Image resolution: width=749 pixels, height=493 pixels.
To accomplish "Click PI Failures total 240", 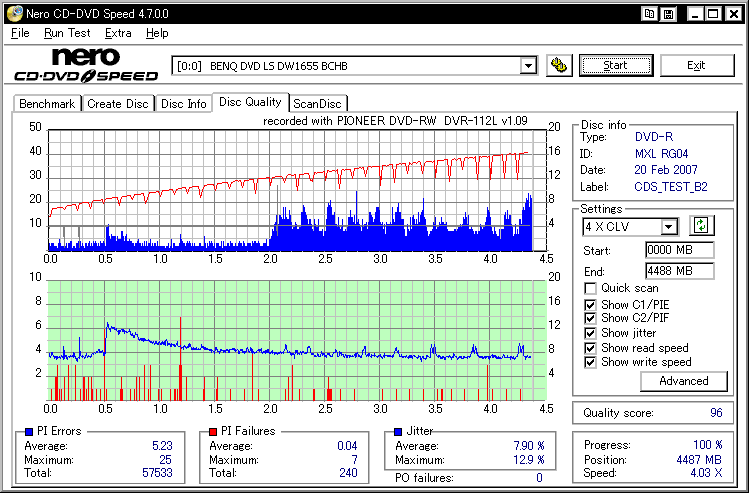I will 348,473.
